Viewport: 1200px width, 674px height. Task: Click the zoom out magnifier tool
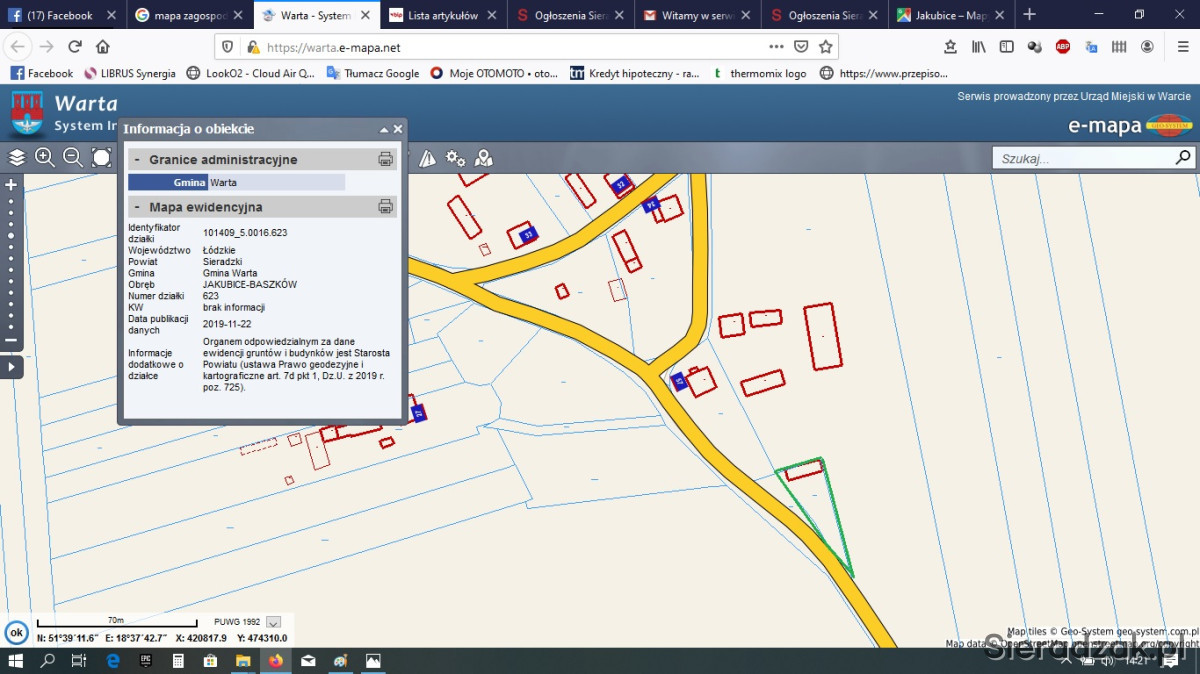pos(73,157)
